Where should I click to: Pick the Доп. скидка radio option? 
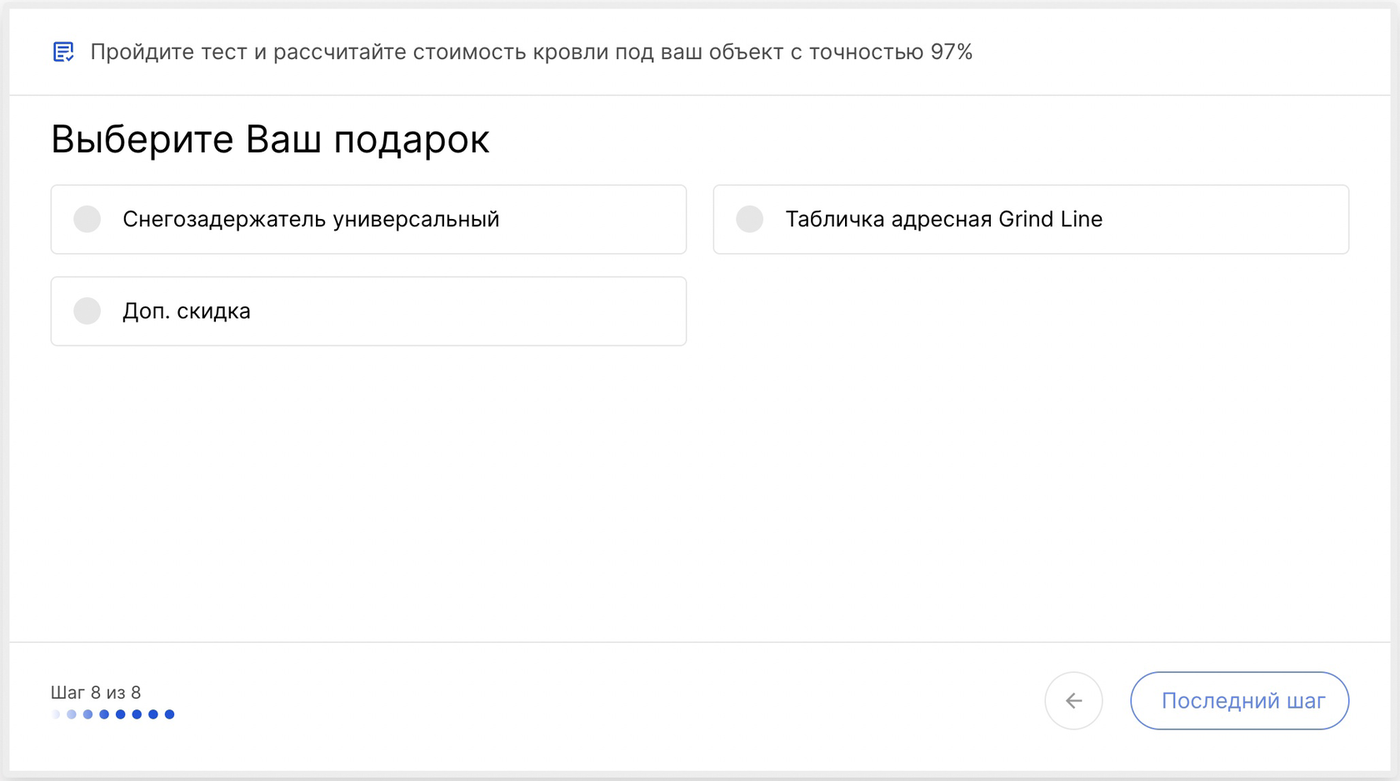(x=368, y=311)
